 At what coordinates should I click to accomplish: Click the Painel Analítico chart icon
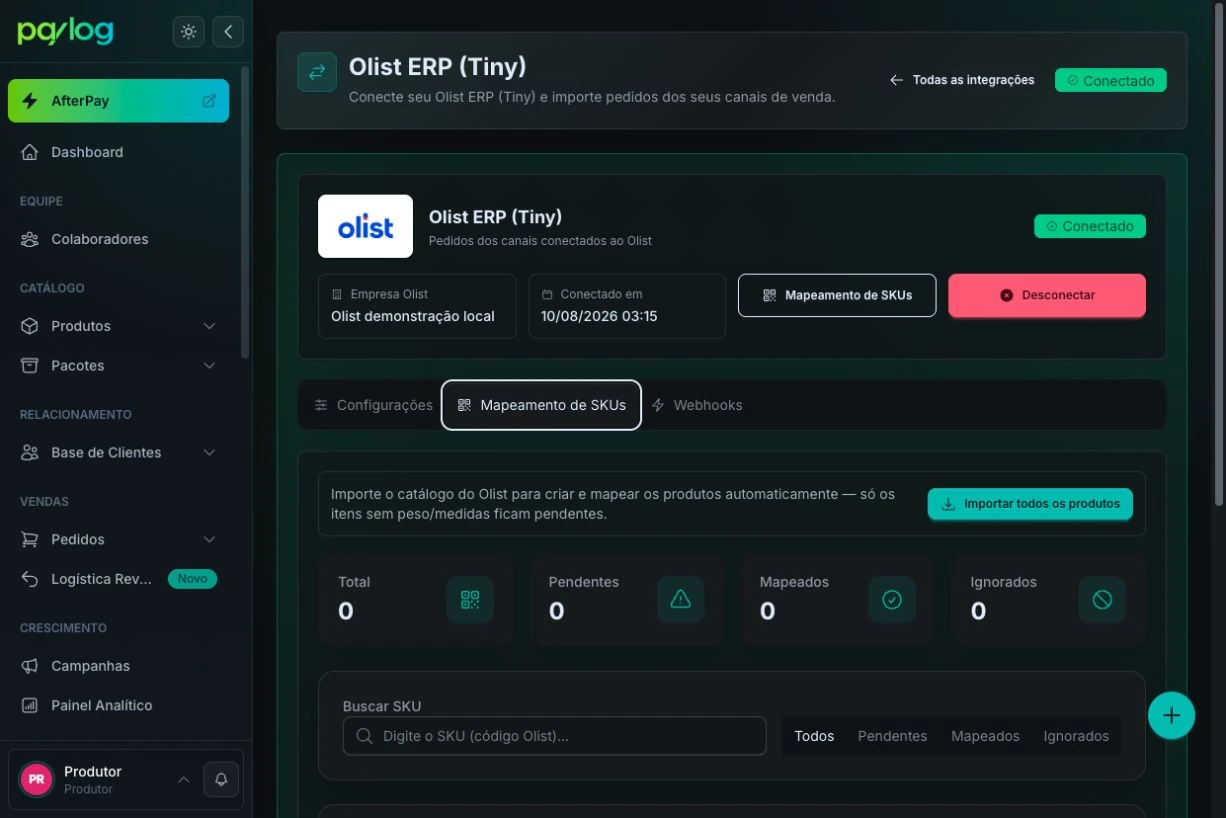[x=30, y=705]
